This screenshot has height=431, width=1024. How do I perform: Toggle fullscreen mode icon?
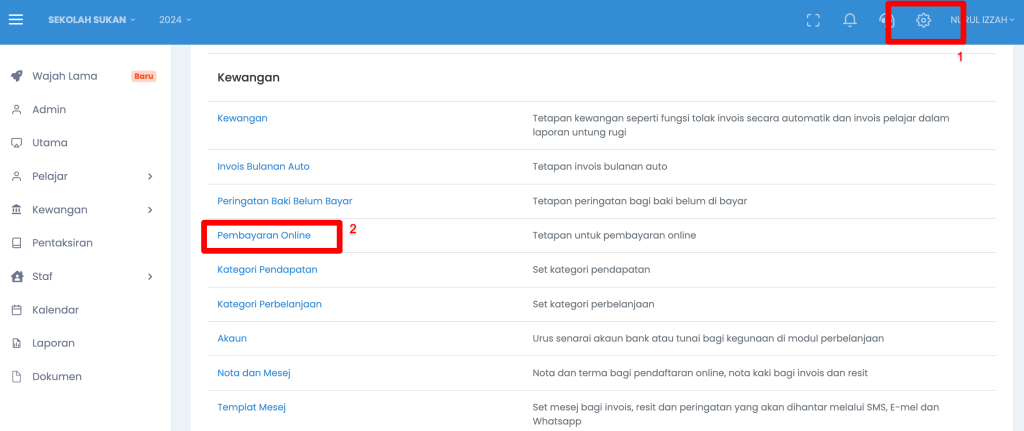tap(812, 20)
